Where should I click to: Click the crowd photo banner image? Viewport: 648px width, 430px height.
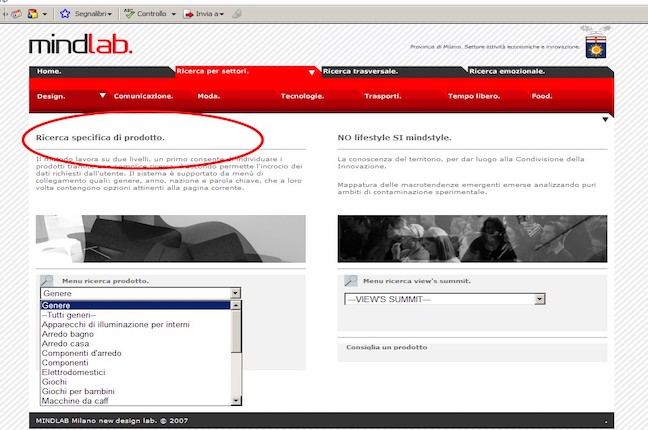click(472, 239)
